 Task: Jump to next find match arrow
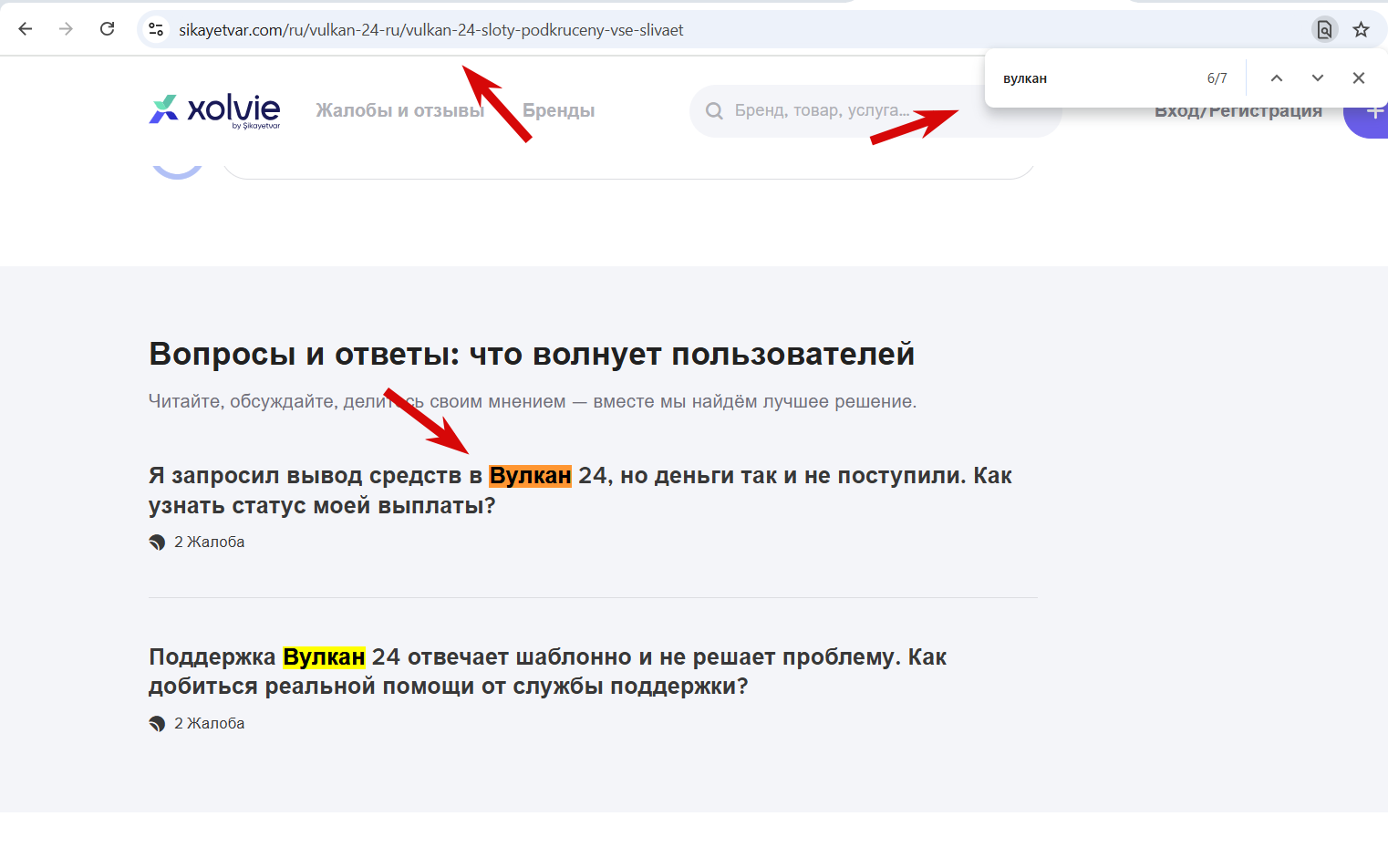point(1318,78)
